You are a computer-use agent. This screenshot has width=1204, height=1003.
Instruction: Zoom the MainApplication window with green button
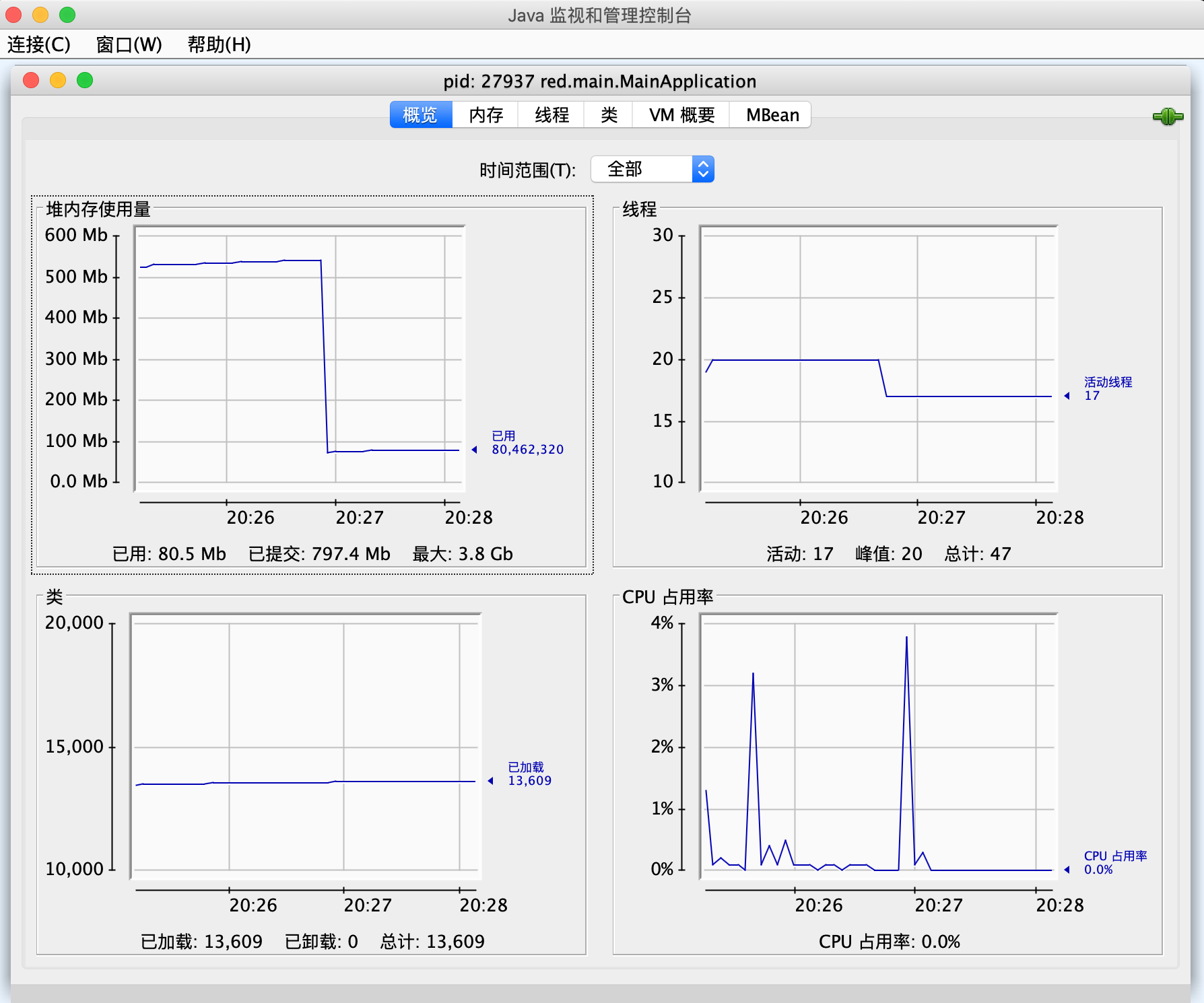click(x=85, y=81)
